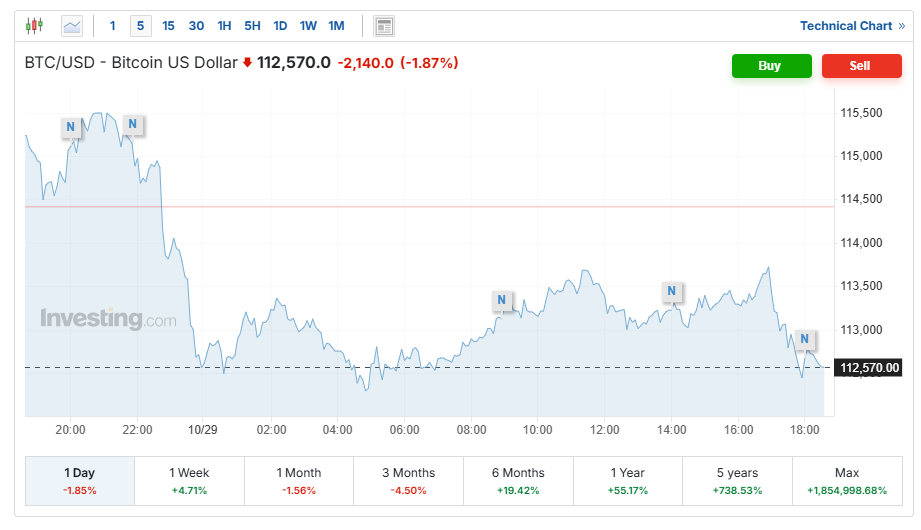This screenshot has width=921, height=530.
Task: Open the news marker near 22:00
Action: 132,125
